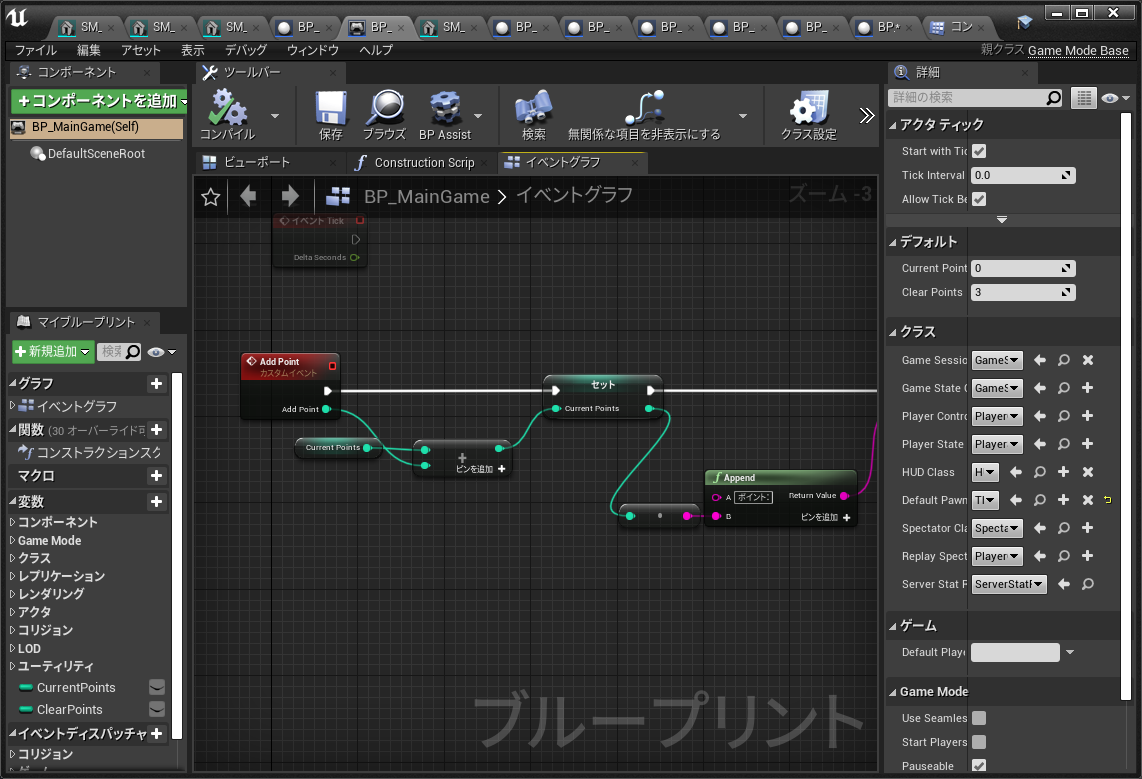Open Player State class dropdown
The image size is (1142, 779).
(997, 444)
